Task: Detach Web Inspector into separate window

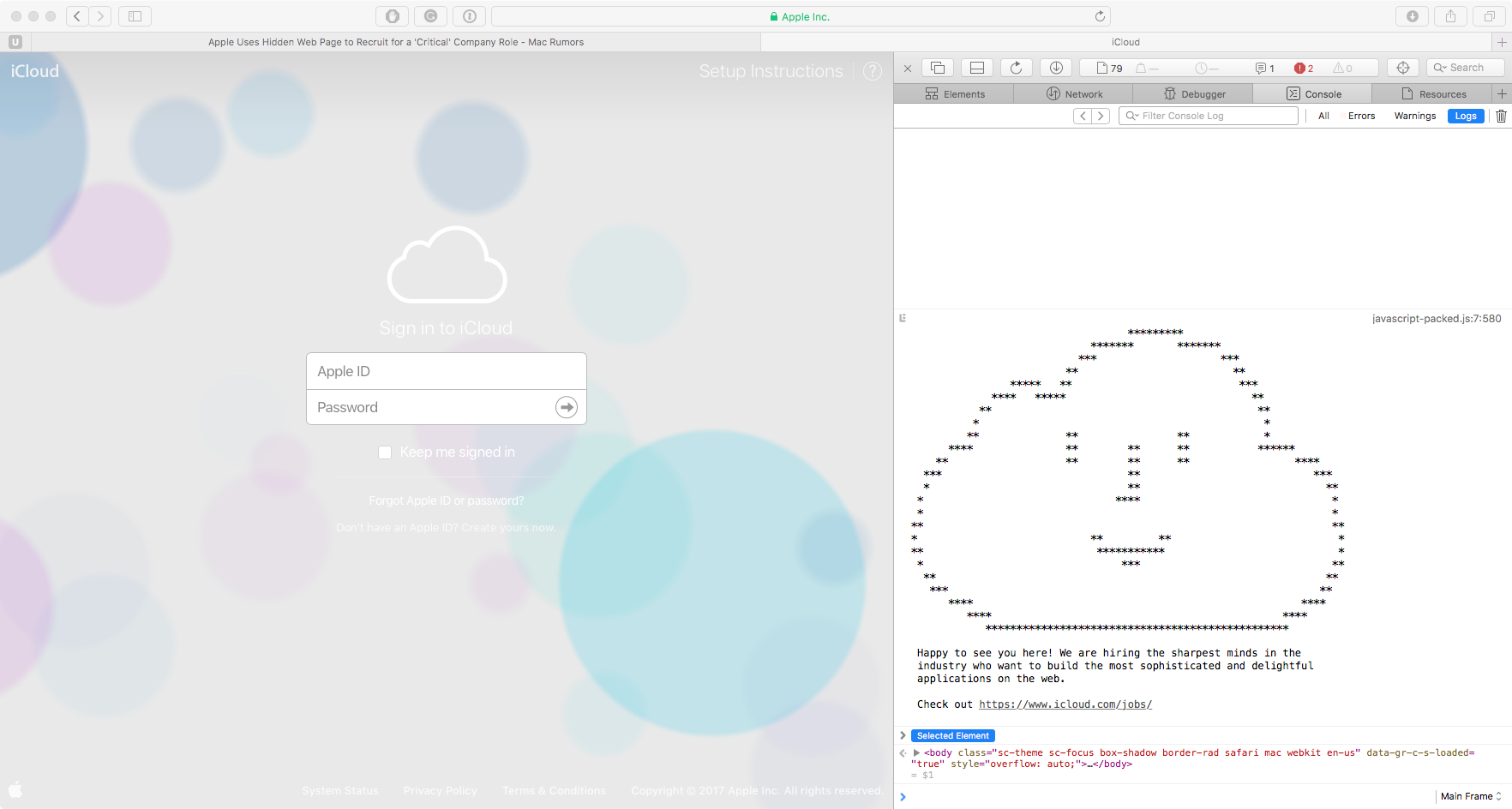Action: (938, 68)
